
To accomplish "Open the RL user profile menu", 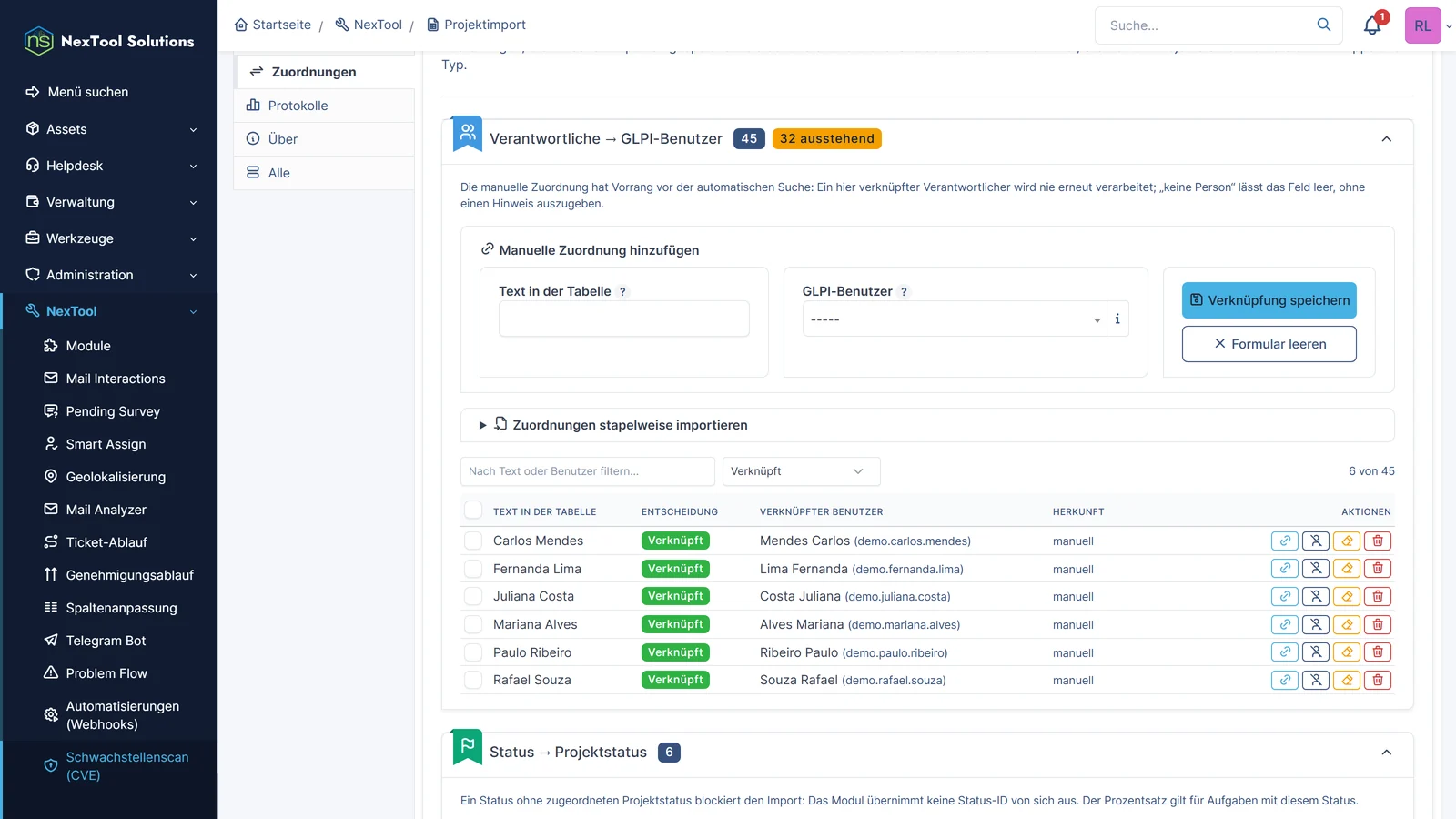I will 1428,25.
